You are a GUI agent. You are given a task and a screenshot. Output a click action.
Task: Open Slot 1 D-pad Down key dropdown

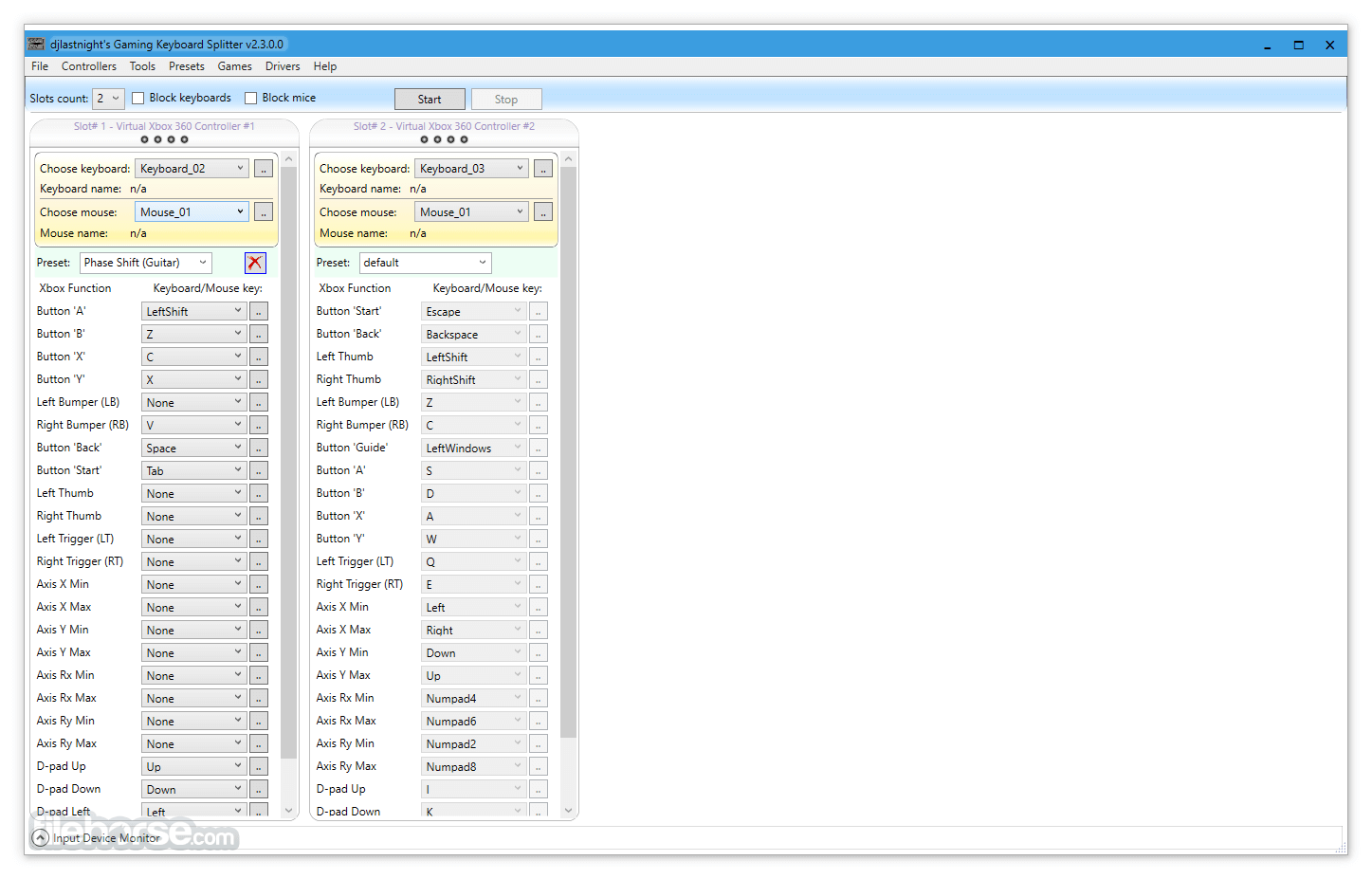(x=194, y=789)
